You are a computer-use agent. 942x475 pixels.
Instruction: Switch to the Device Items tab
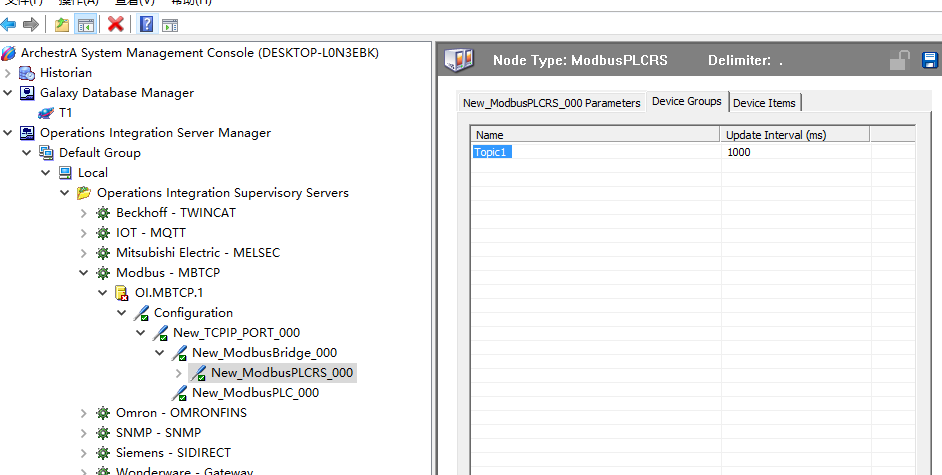tap(764, 103)
